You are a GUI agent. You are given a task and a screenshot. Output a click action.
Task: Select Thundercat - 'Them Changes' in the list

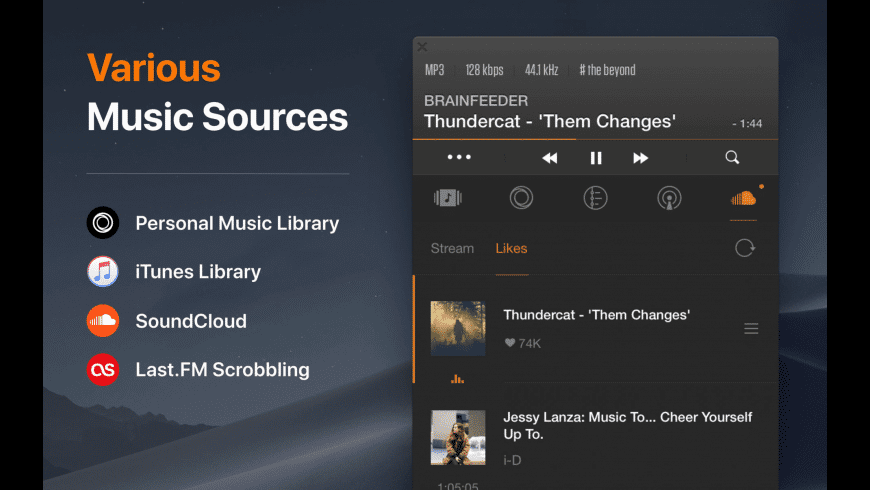coord(596,315)
